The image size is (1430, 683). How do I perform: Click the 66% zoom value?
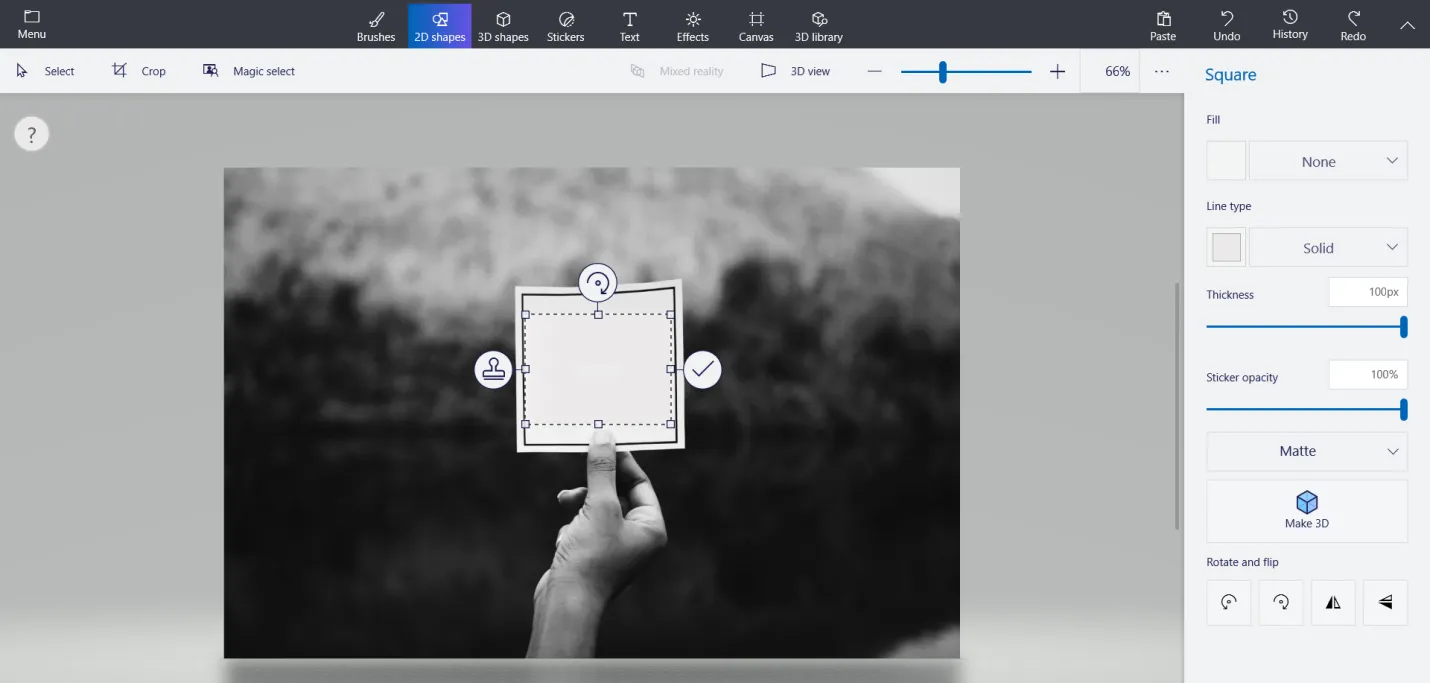(1117, 71)
